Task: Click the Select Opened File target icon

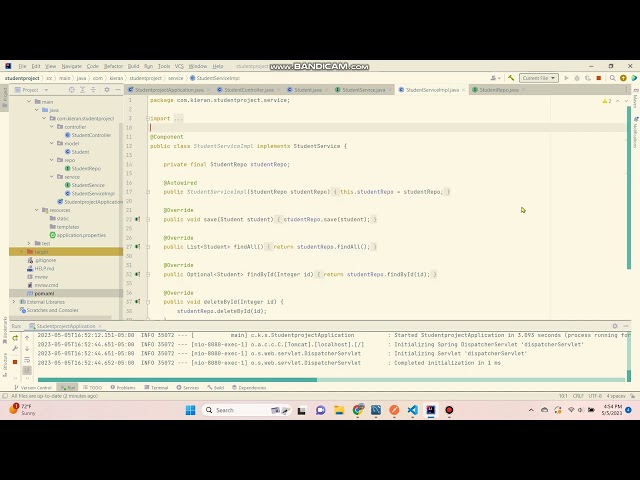Action: pyautogui.click(x=71, y=90)
